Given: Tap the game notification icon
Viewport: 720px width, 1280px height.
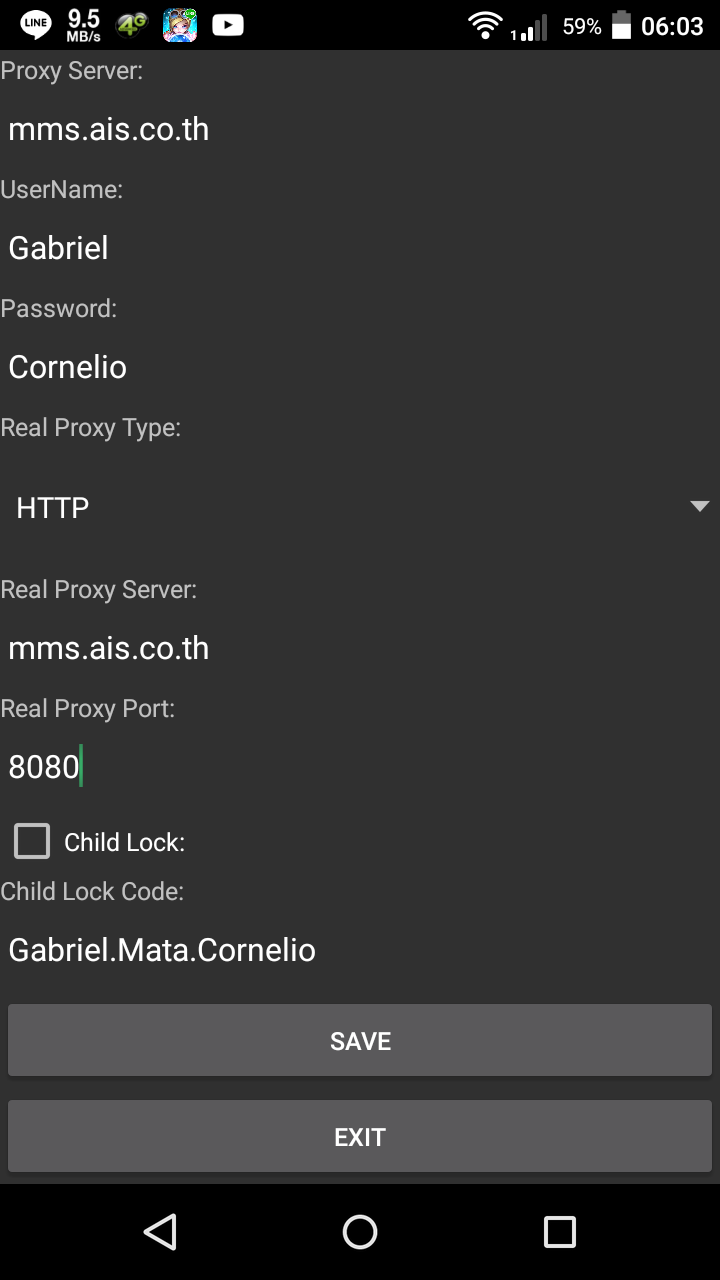Looking at the screenshot, I should [x=179, y=25].
